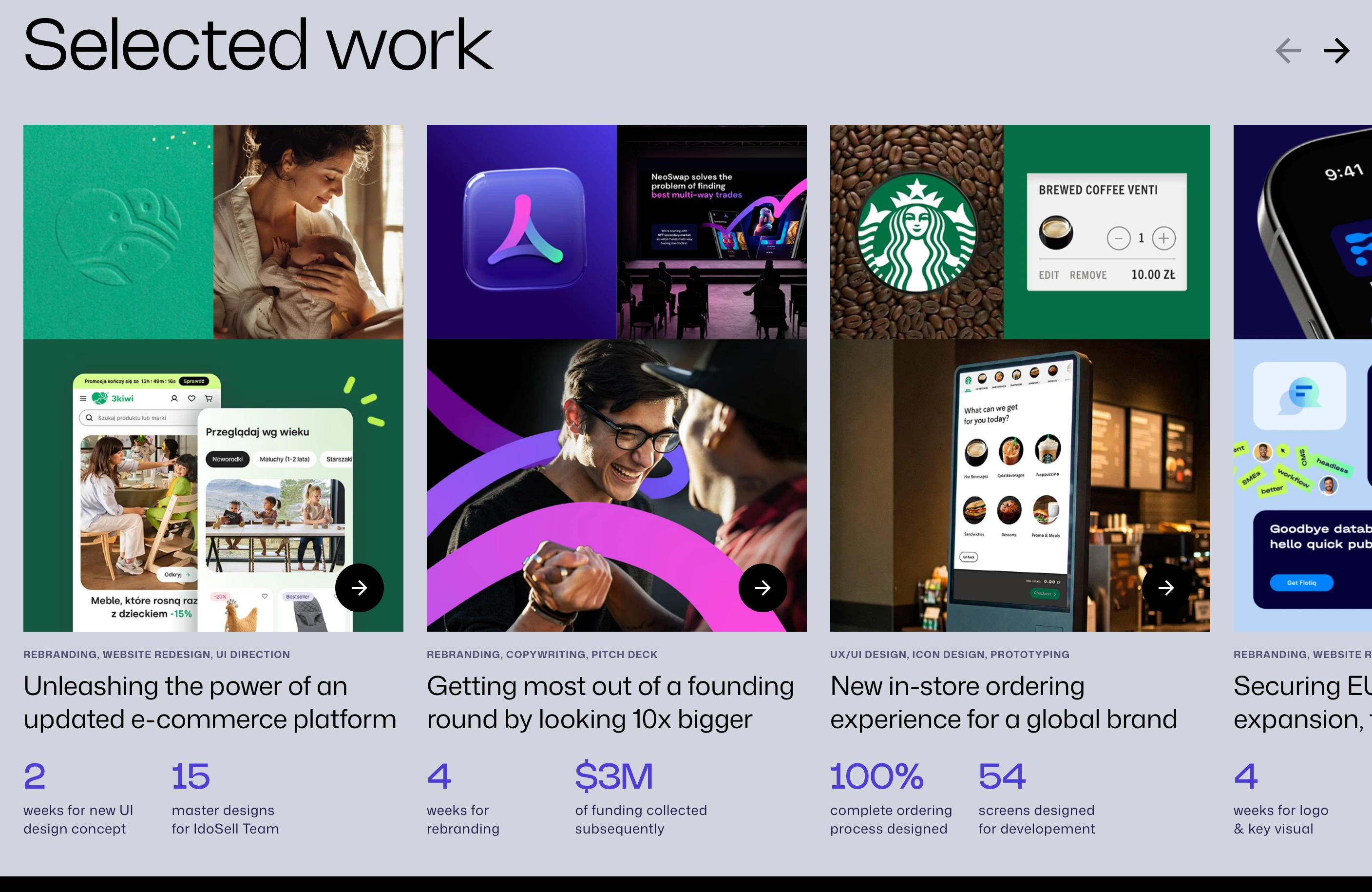
Task: Click 'Rebranding, Copywriting, Pitch Deck' tags
Action: point(542,655)
